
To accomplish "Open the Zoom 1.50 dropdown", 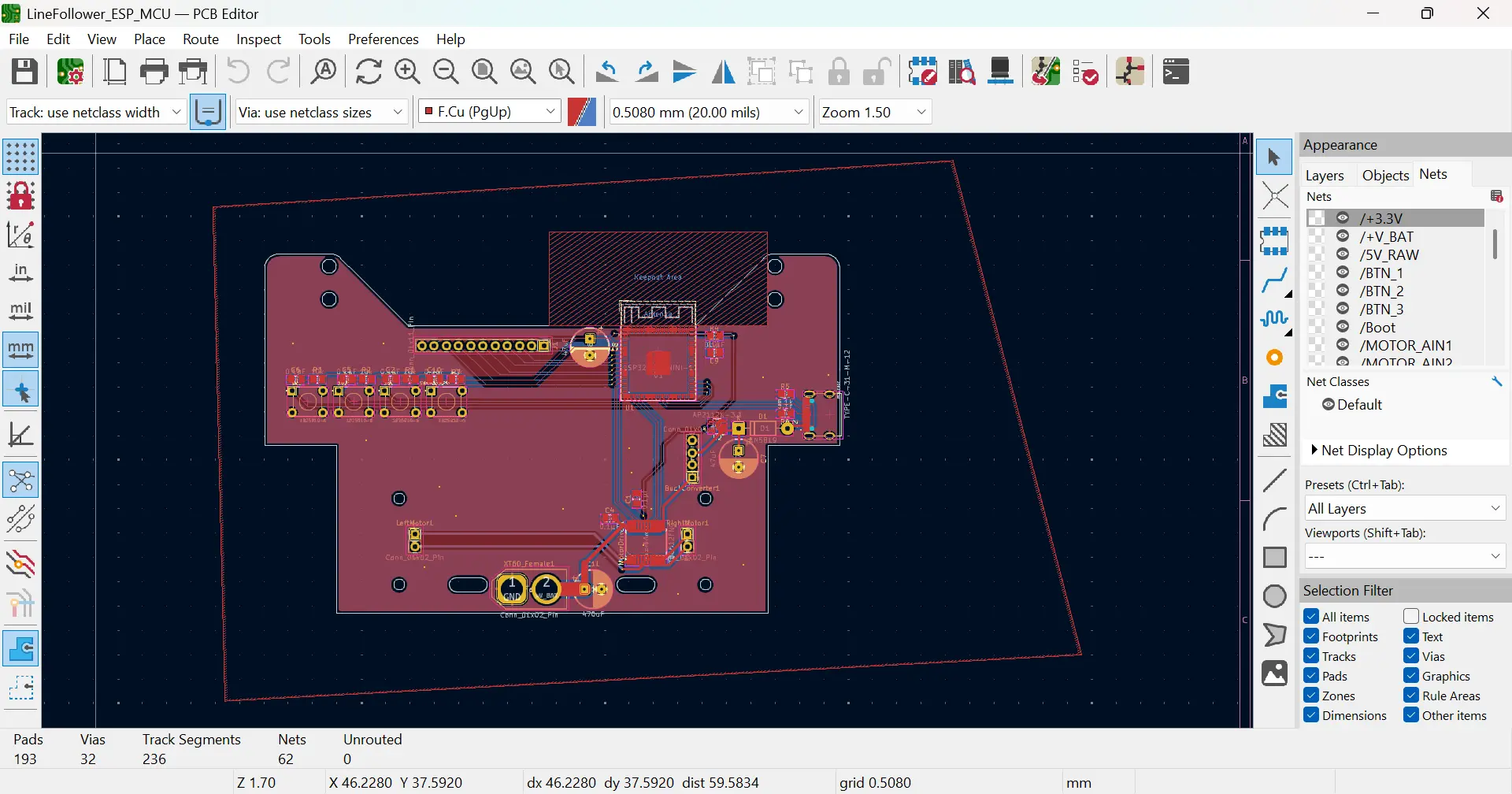I will 875,112.
